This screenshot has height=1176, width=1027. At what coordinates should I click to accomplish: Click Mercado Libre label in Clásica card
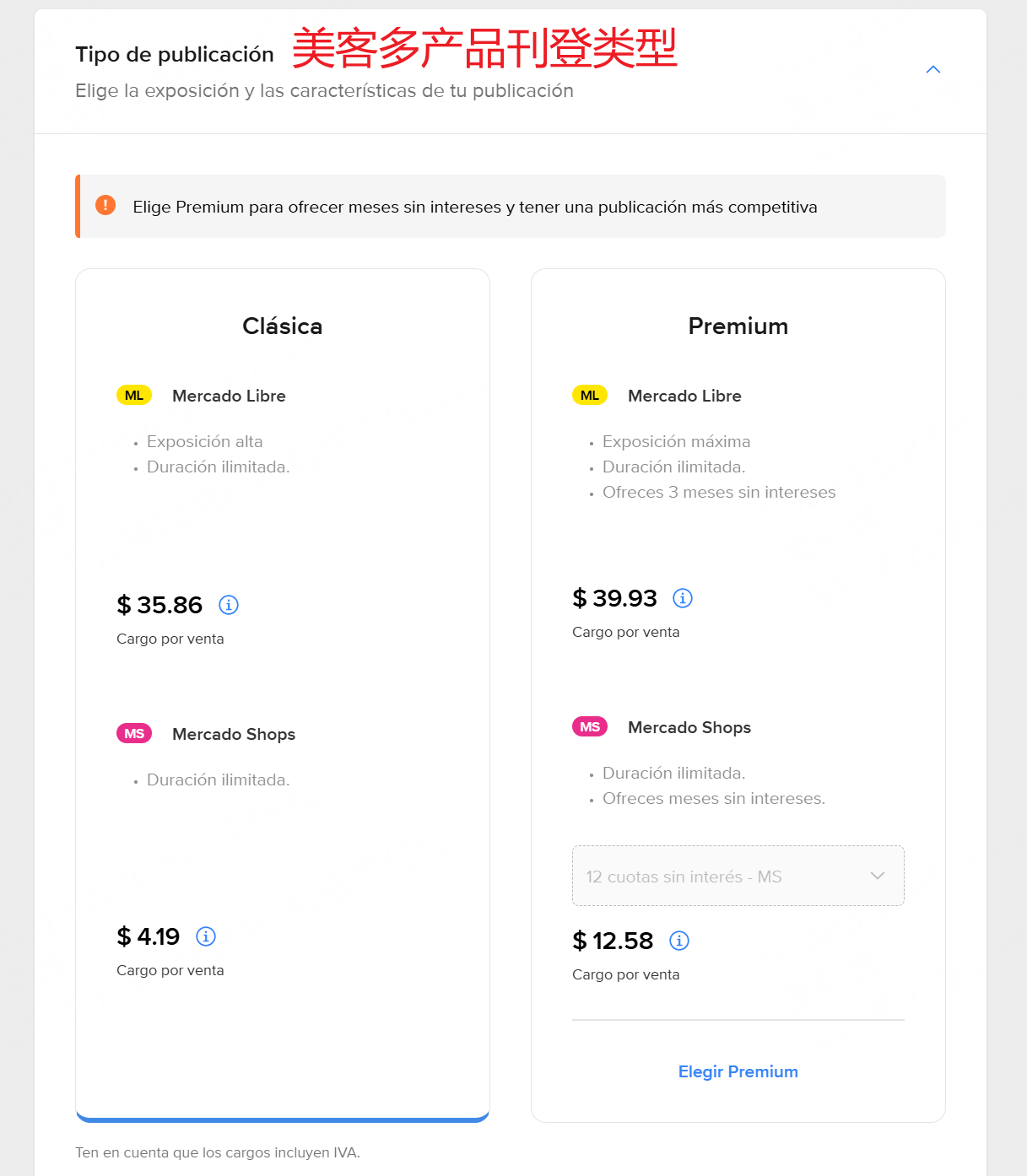pos(229,396)
